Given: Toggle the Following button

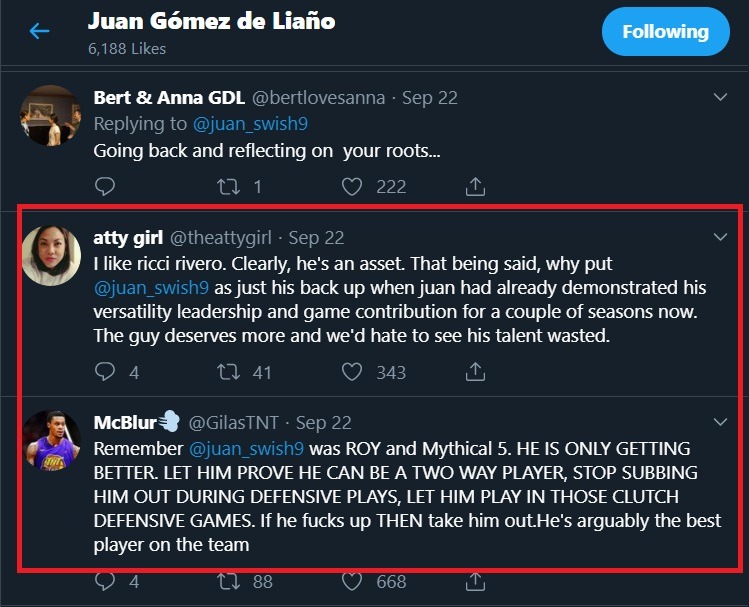Looking at the screenshot, I should pos(665,32).
